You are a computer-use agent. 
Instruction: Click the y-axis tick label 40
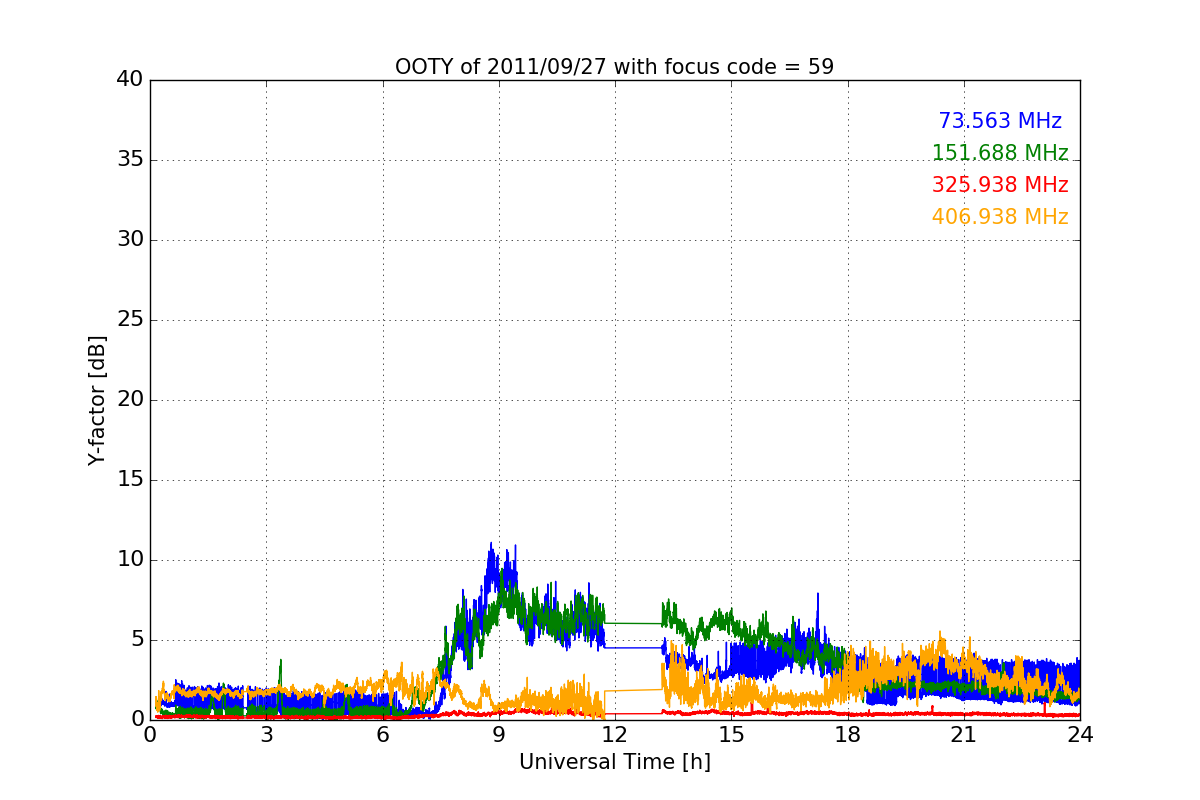coord(130,80)
